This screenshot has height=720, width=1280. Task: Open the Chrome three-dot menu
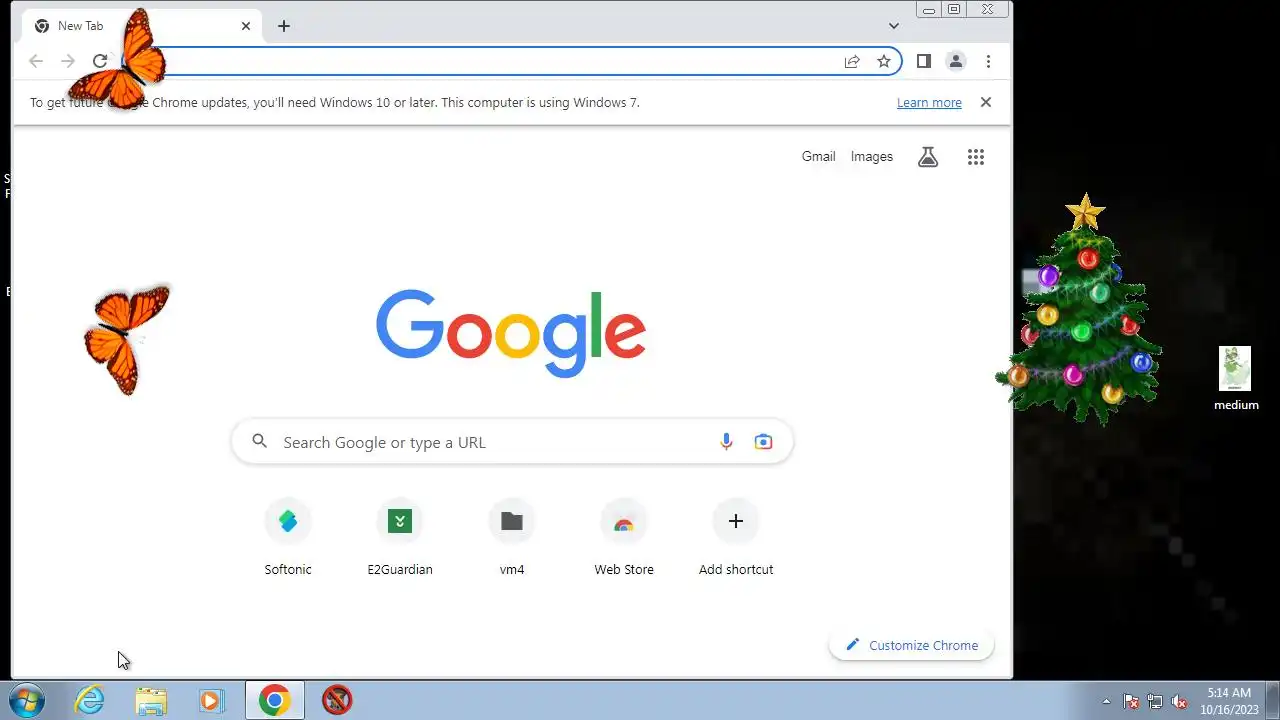click(x=988, y=61)
